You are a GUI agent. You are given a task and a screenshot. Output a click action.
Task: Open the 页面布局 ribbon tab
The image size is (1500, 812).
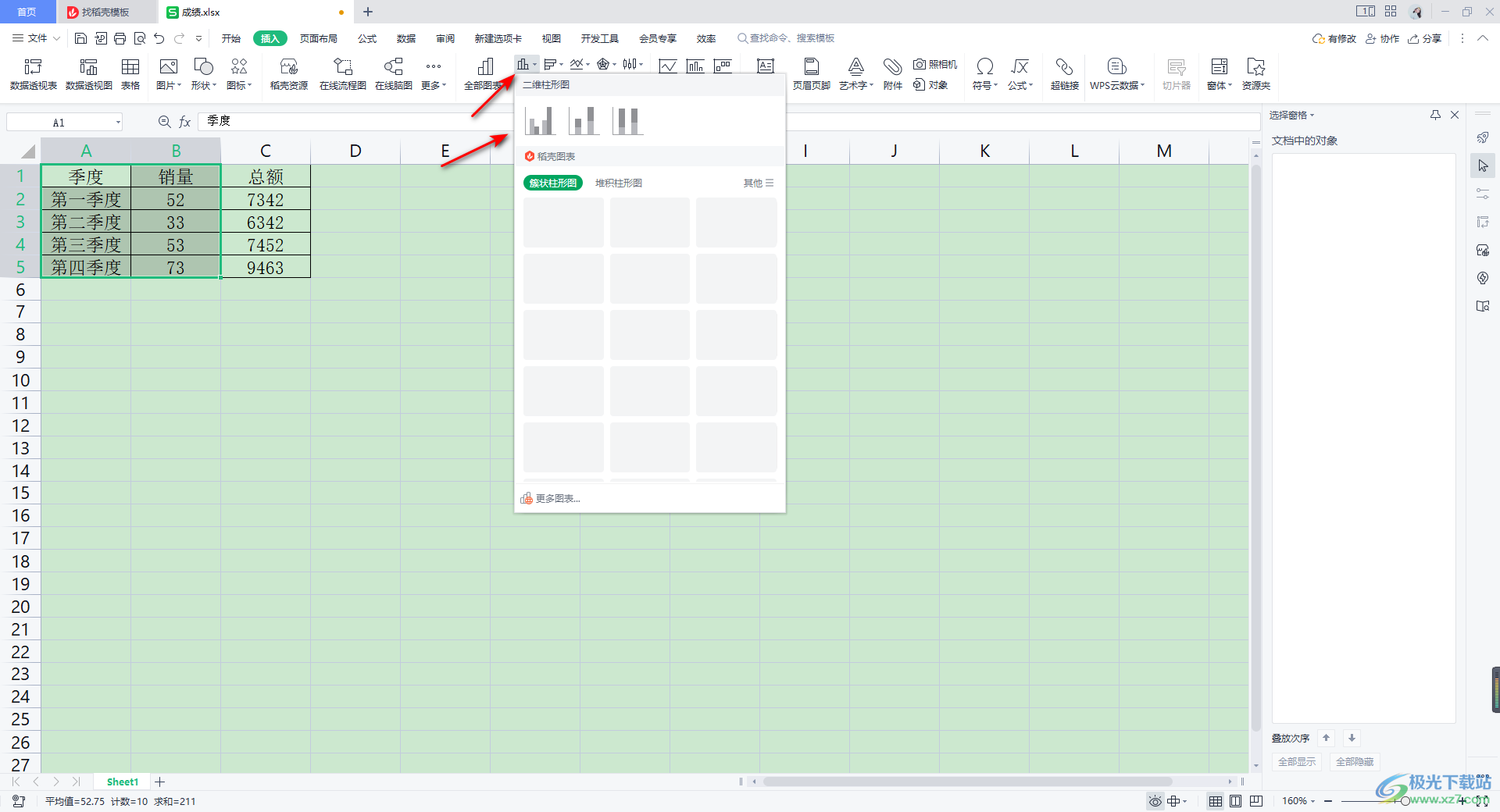(319, 38)
